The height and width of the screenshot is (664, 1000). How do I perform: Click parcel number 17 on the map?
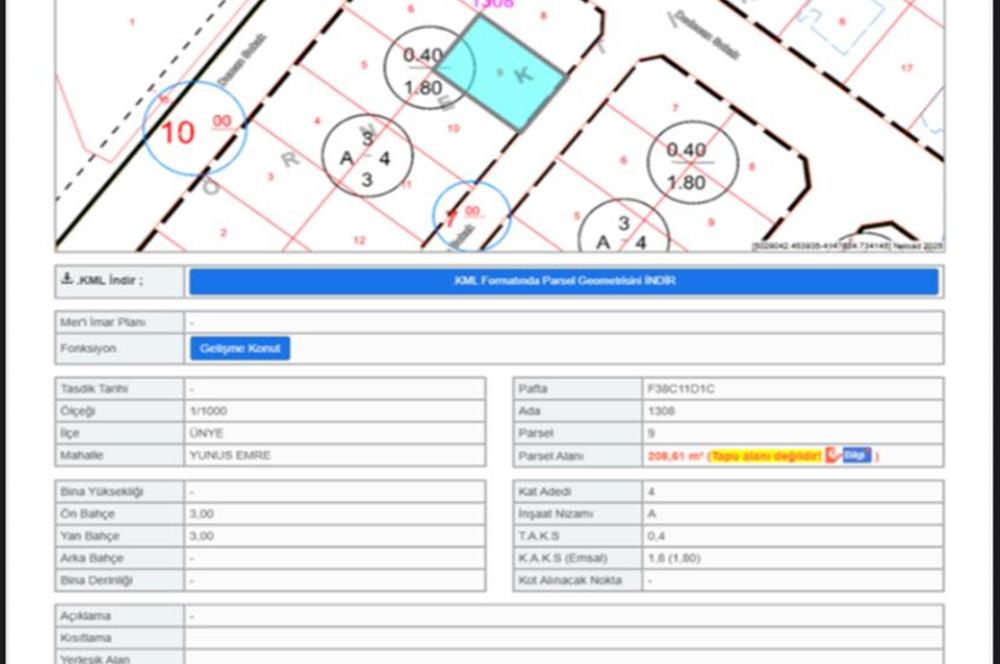(x=906, y=68)
